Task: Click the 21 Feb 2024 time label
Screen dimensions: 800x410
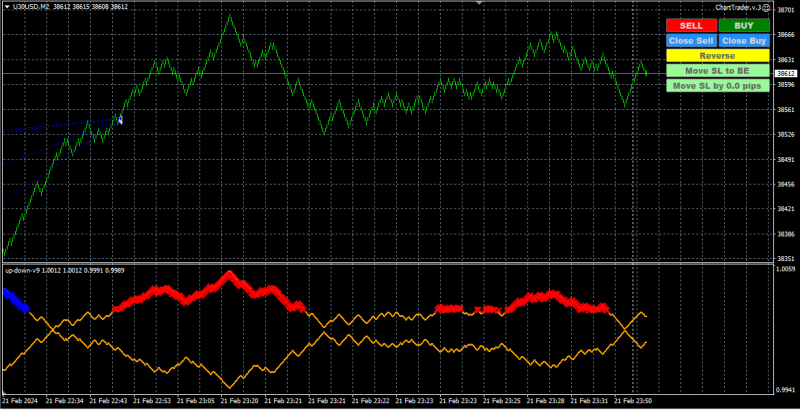Action: pos(19,400)
